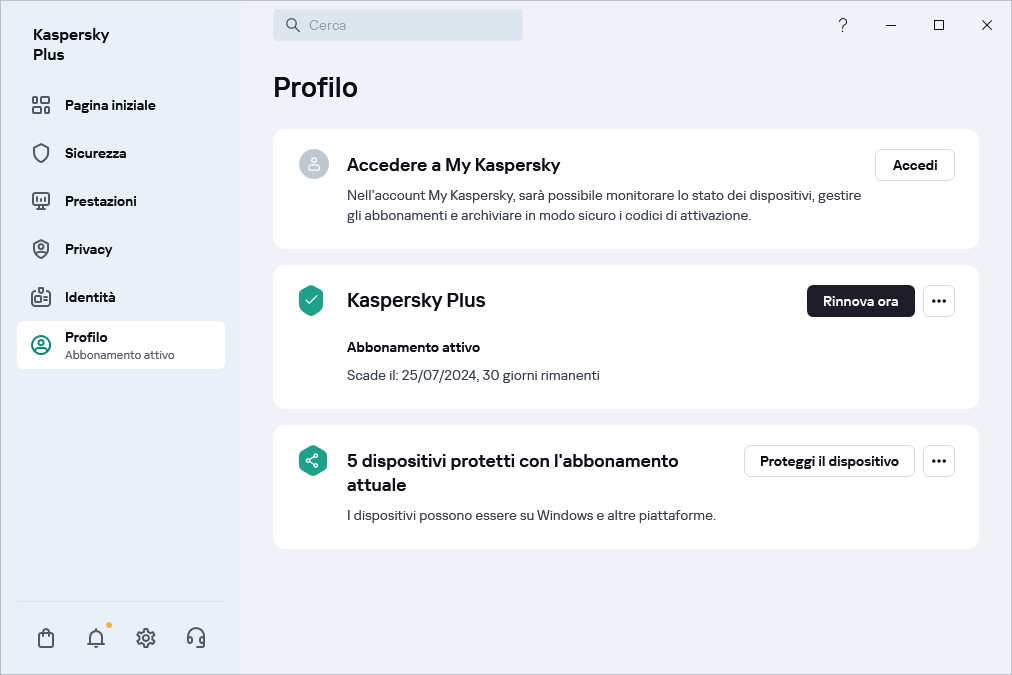Open the settings gear icon

tap(146, 638)
